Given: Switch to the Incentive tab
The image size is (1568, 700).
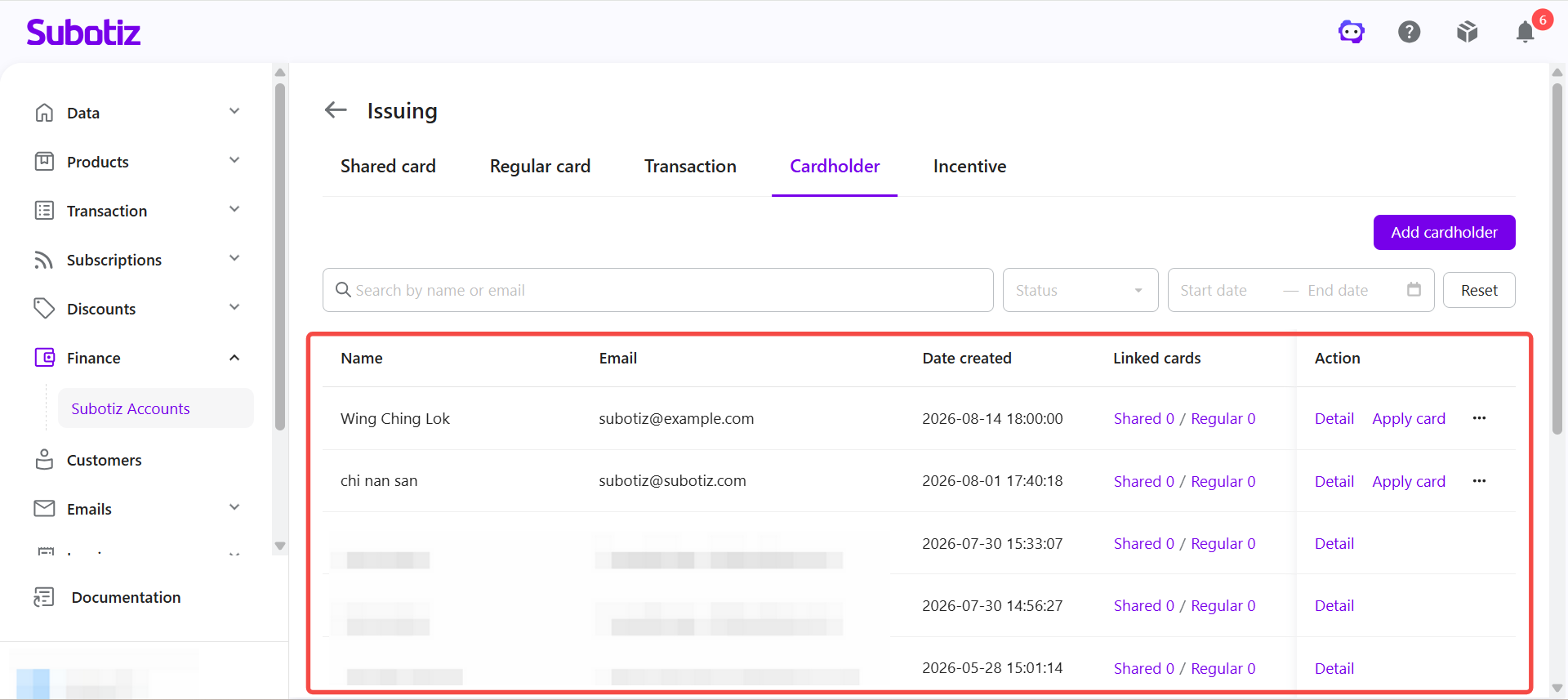Looking at the screenshot, I should tap(969, 167).
